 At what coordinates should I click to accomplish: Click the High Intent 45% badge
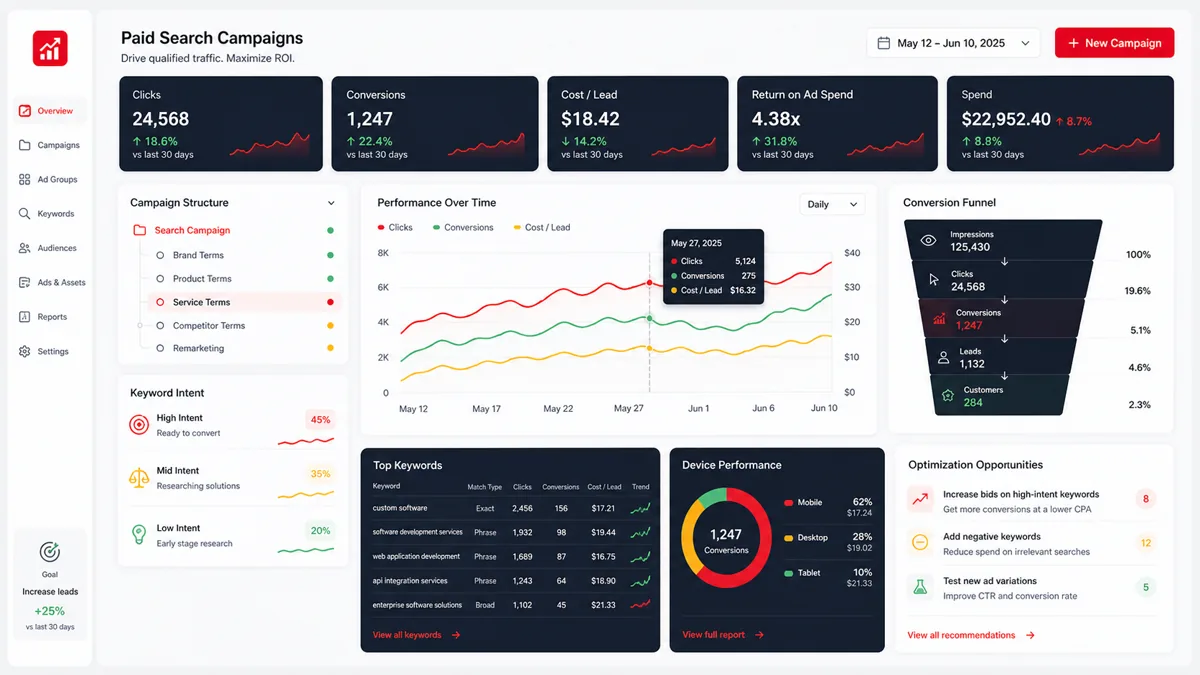(x=320, y=420)
